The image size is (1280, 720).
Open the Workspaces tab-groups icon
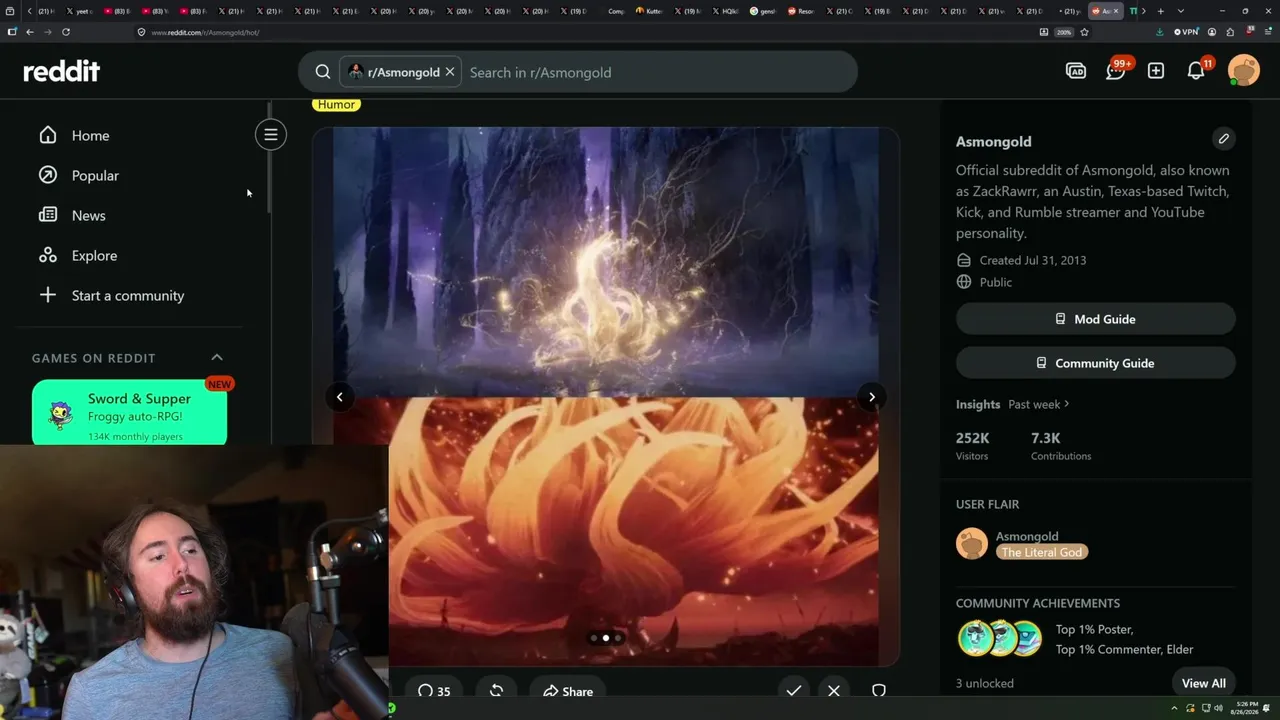(x=10, y=11)
